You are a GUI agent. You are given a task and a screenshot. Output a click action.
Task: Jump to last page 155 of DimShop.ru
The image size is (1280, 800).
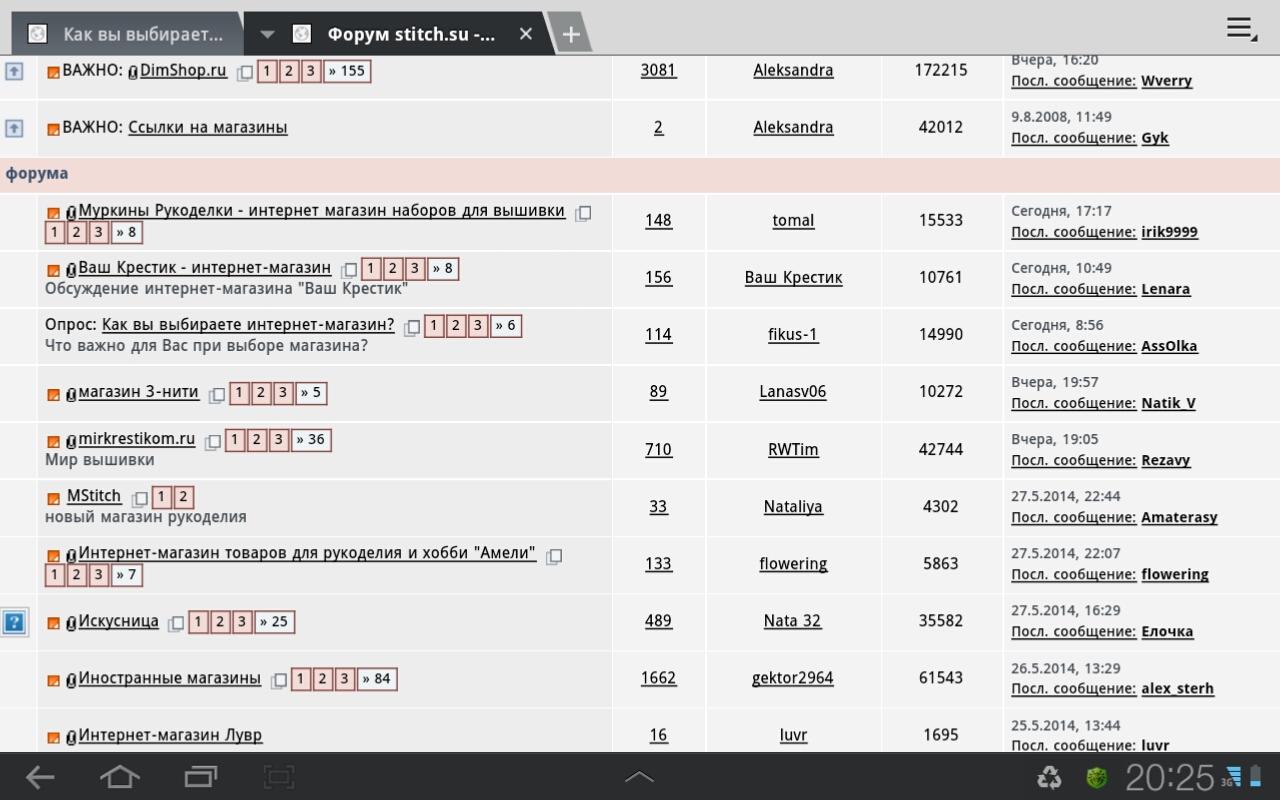click(x=346, y=71)
